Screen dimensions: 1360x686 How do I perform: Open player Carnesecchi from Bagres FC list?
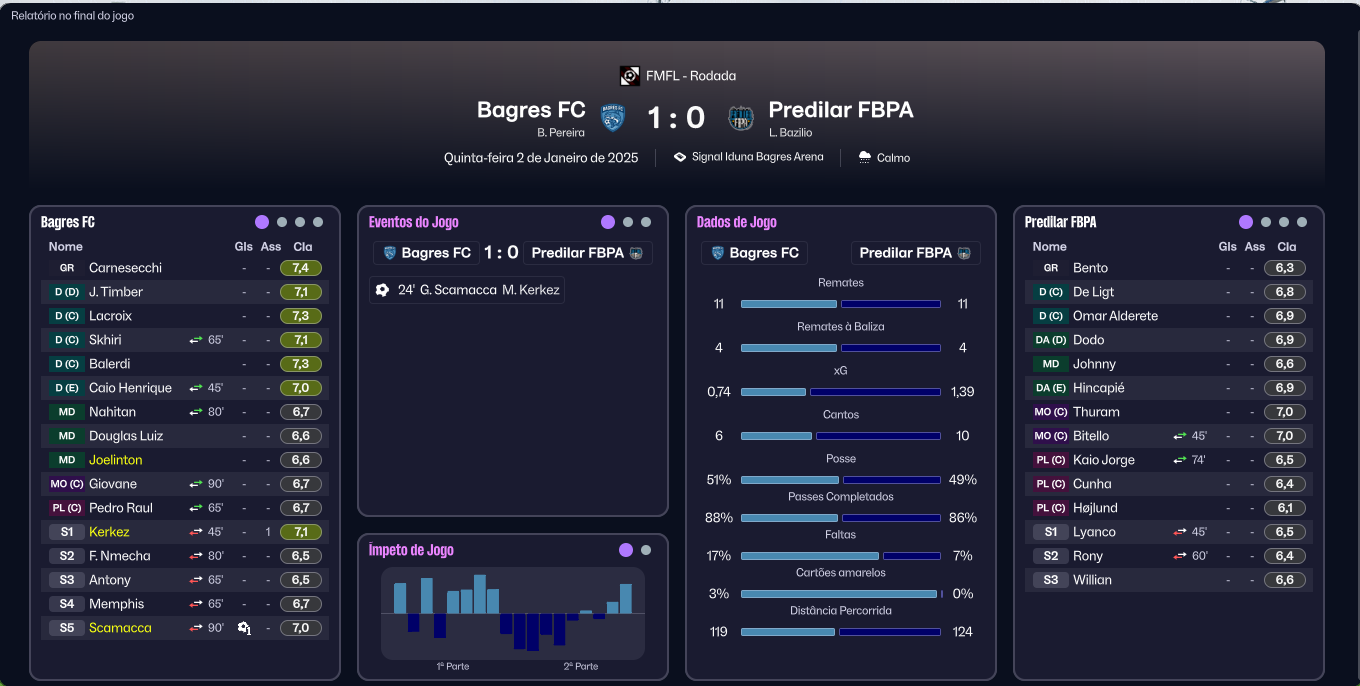[x=125, y=268]
